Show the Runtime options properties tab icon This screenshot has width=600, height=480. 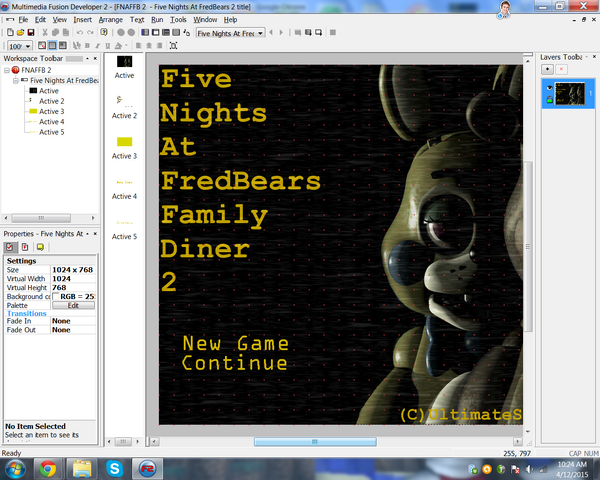point(25,247)
